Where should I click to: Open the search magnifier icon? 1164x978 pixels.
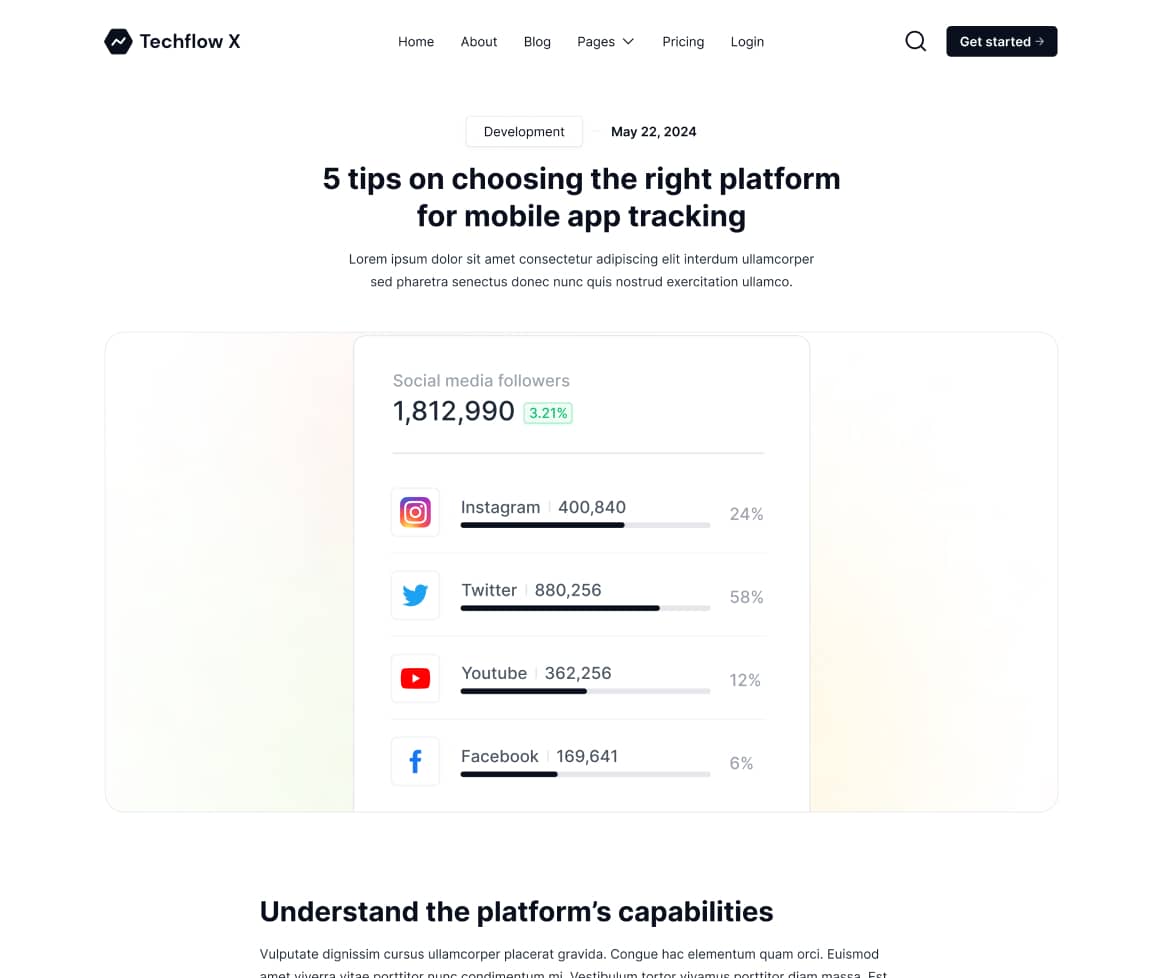pos(915,41)
